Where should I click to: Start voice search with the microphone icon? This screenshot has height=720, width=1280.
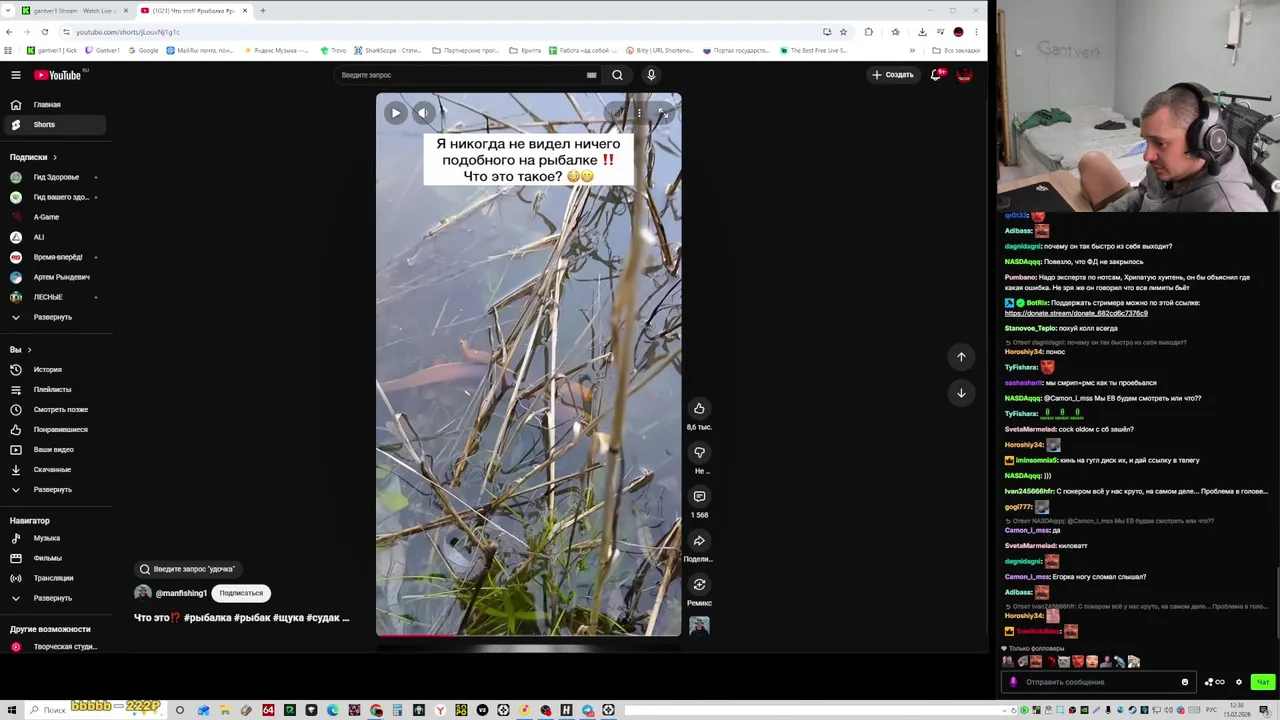point(651,75)
